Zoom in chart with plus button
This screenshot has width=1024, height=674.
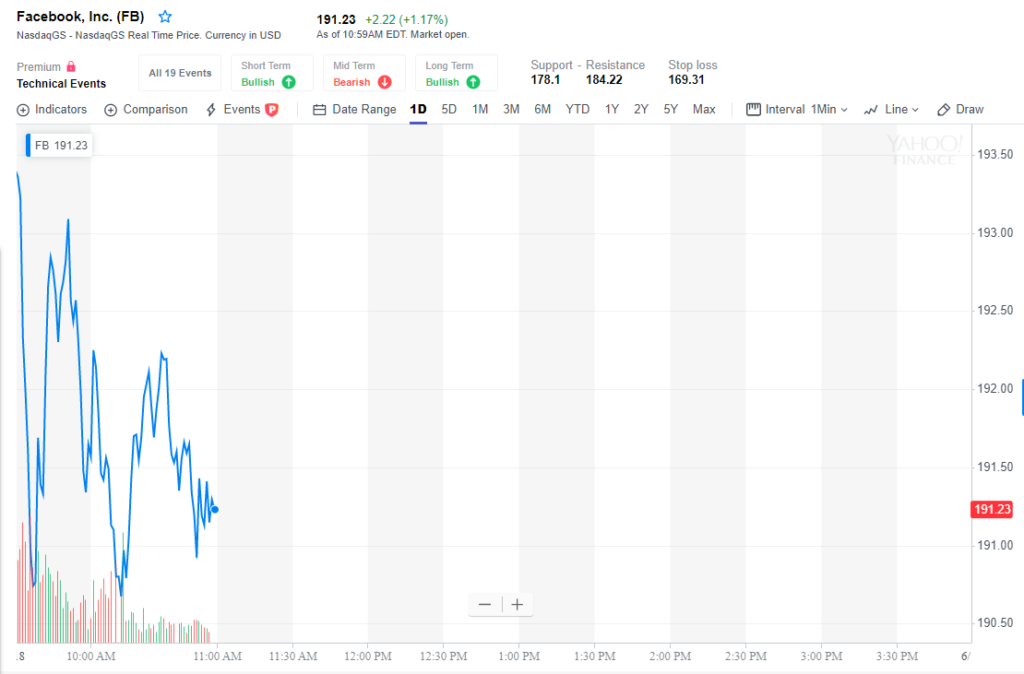point(517,604)
